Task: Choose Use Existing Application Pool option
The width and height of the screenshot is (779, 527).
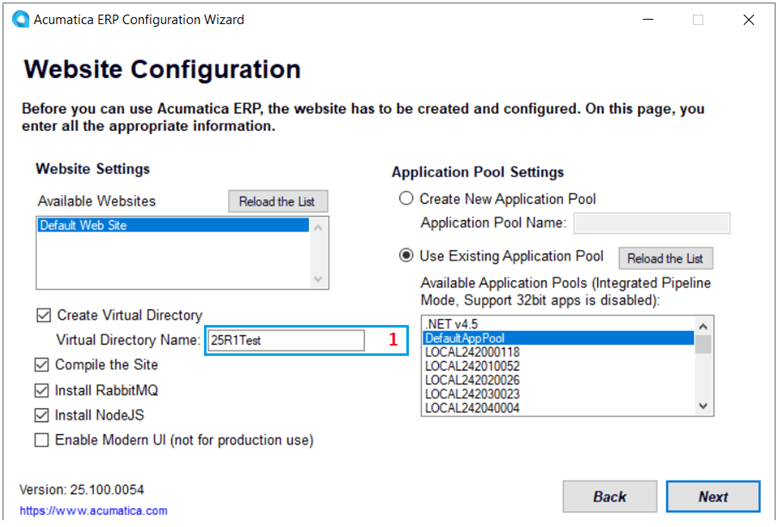Action: [x=407, y=256]
